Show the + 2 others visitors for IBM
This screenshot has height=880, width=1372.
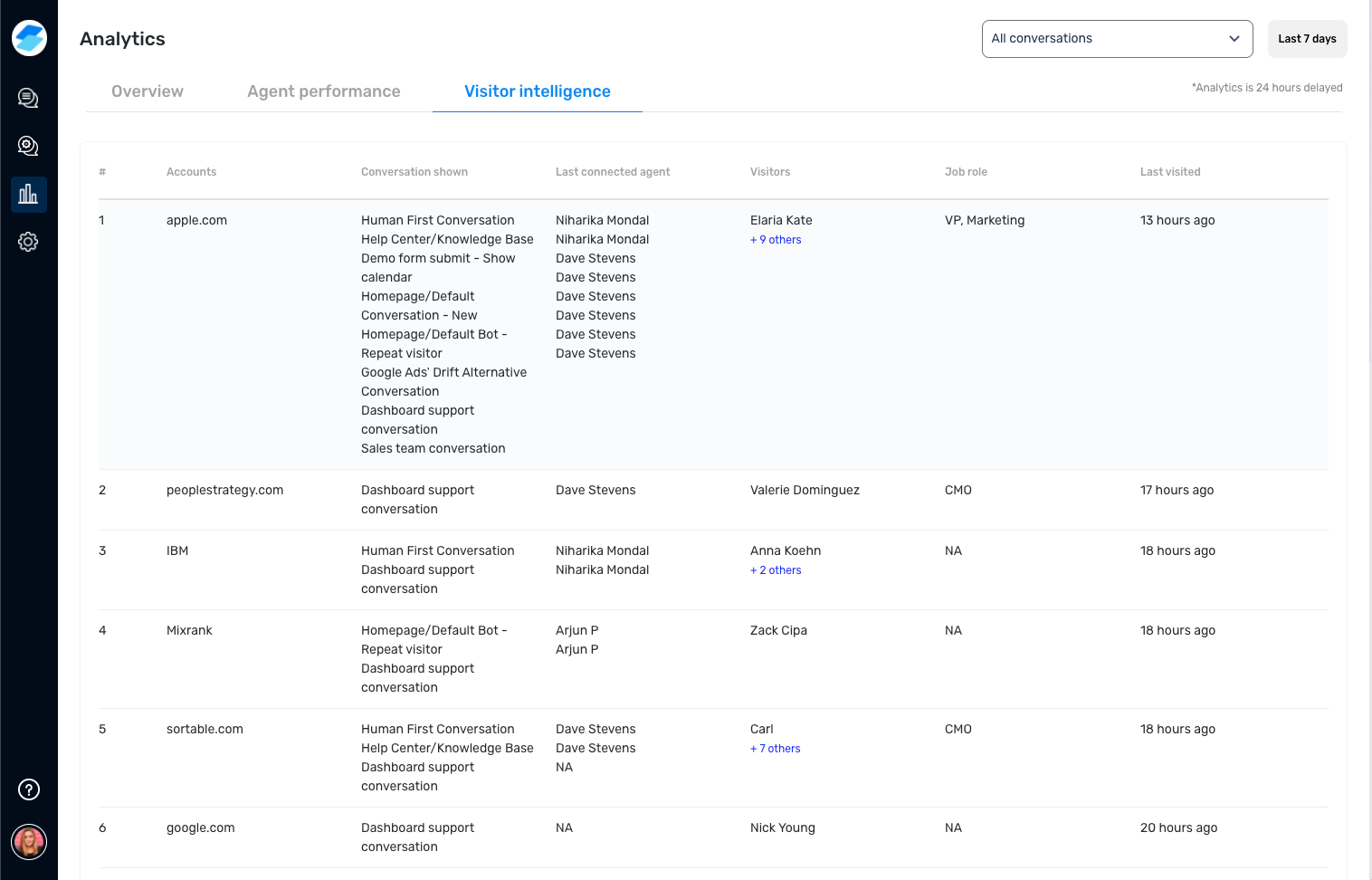776,570
